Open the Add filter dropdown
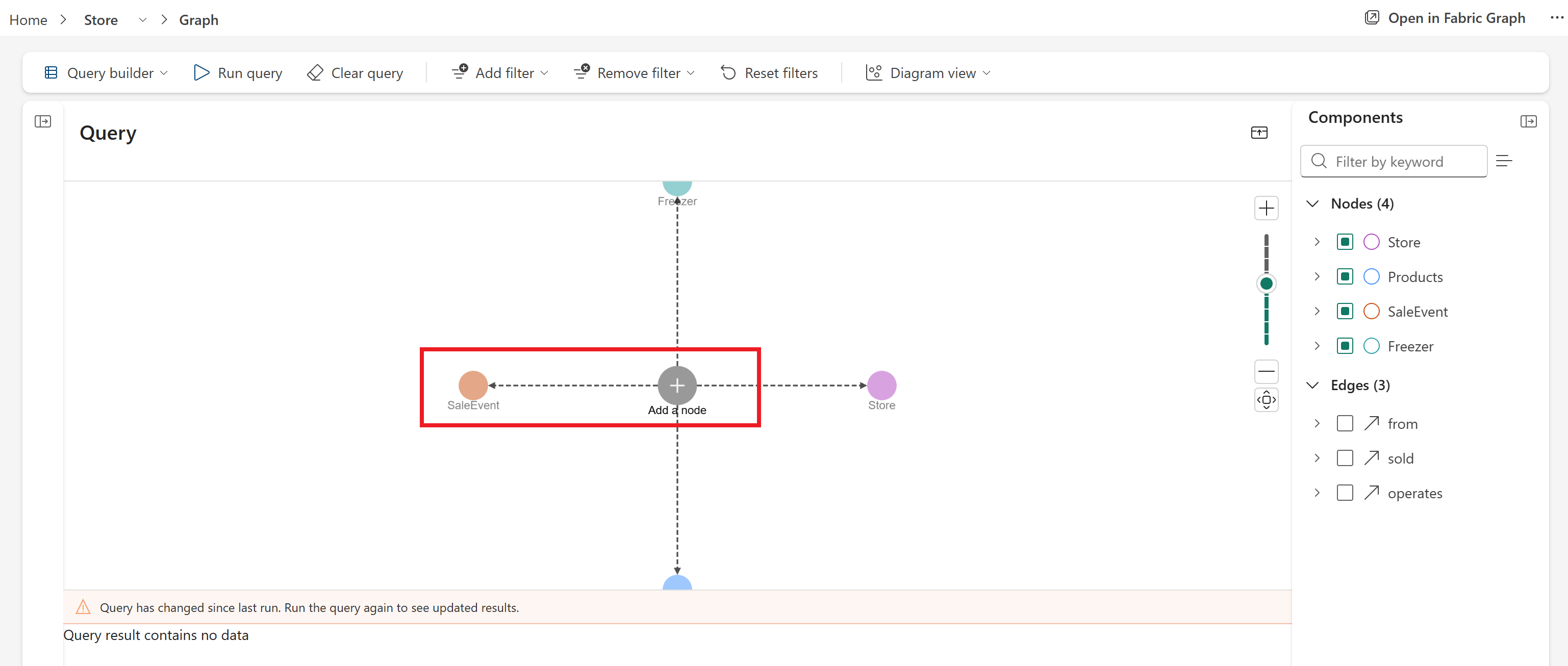The image size is (1568, 666). click(x=500, y=73)
